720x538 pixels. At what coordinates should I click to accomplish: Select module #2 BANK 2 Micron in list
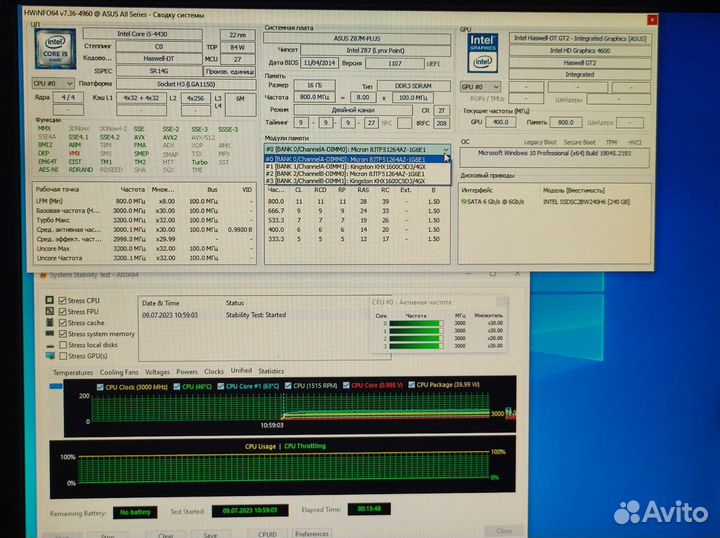pyautogui.click(x=357, y=174)
